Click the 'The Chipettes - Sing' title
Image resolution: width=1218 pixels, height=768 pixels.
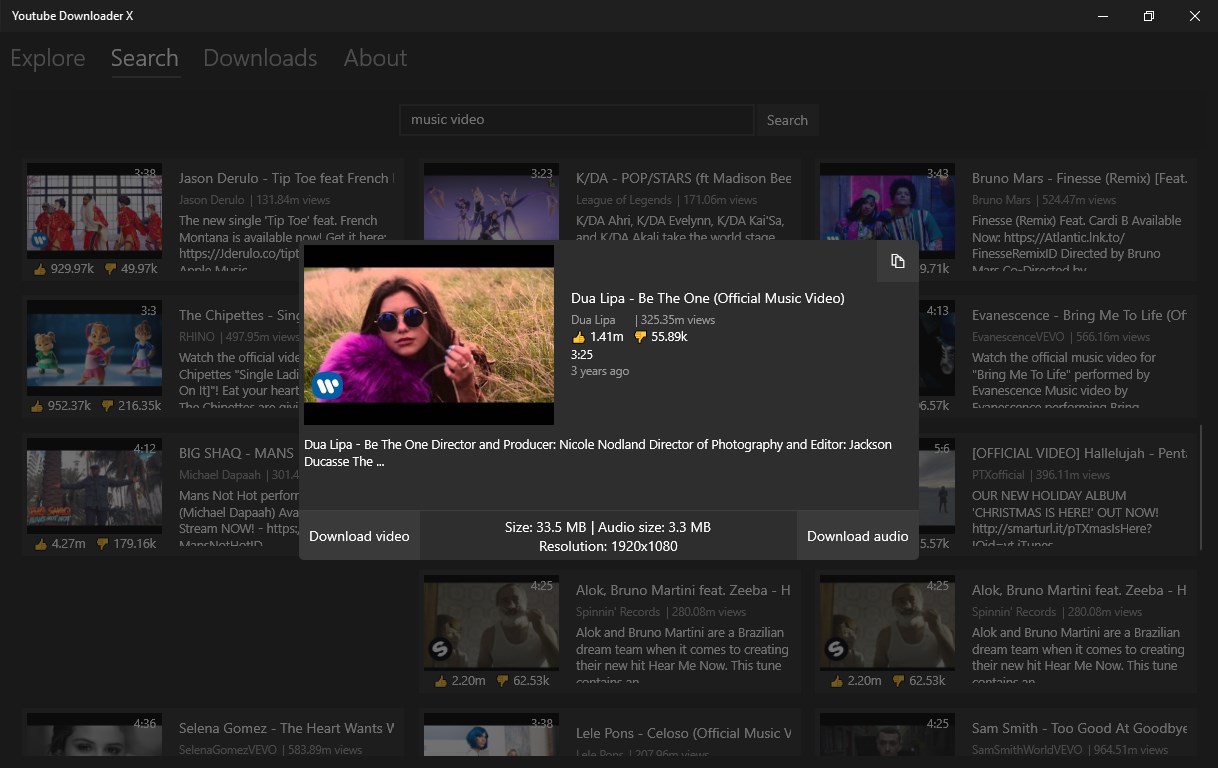(x=239, y=315)
